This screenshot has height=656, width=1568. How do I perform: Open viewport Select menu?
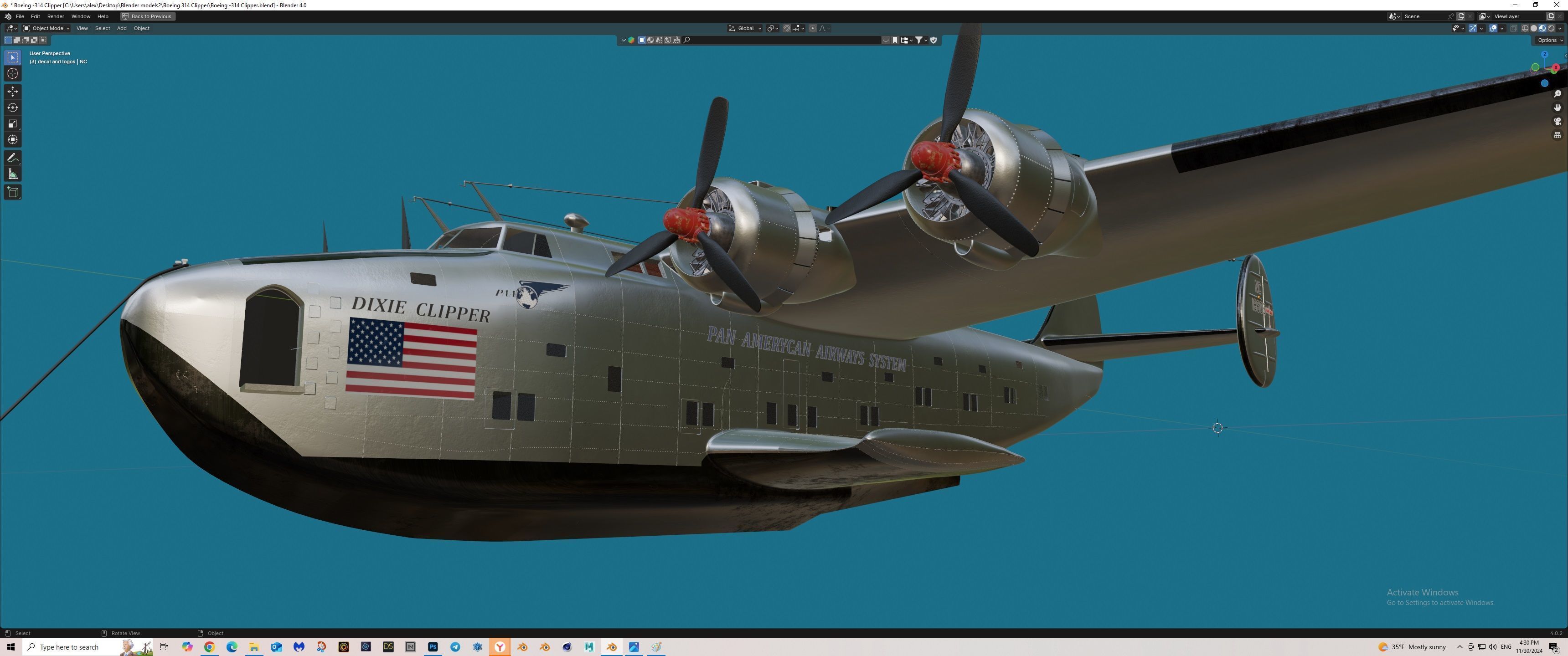(x=102, y=28)
